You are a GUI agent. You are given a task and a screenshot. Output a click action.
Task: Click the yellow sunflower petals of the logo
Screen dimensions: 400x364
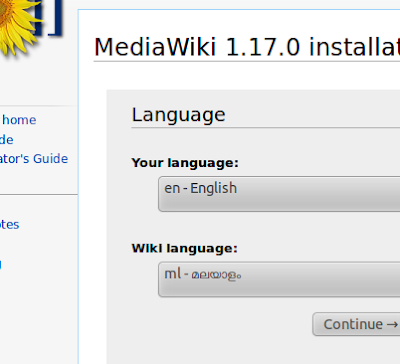[20, 28]
